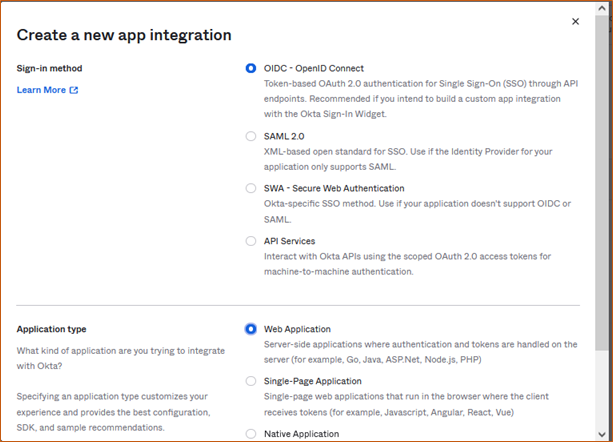Click the scrollbar up arrow
This screenshot has width=613, height=442.
pyautogui.click(x=602, y=8)
